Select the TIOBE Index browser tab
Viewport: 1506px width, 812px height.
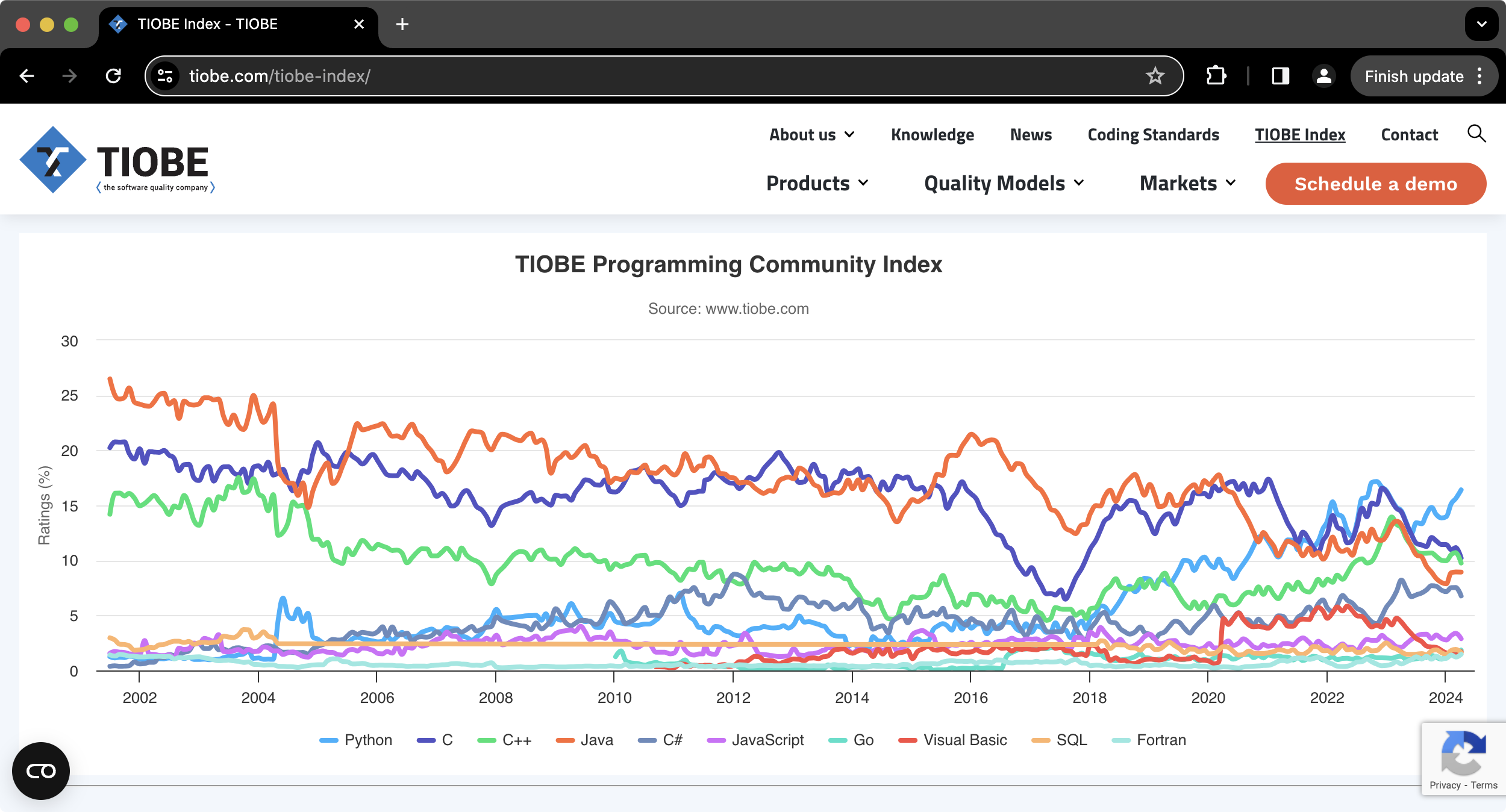[238, 24]
